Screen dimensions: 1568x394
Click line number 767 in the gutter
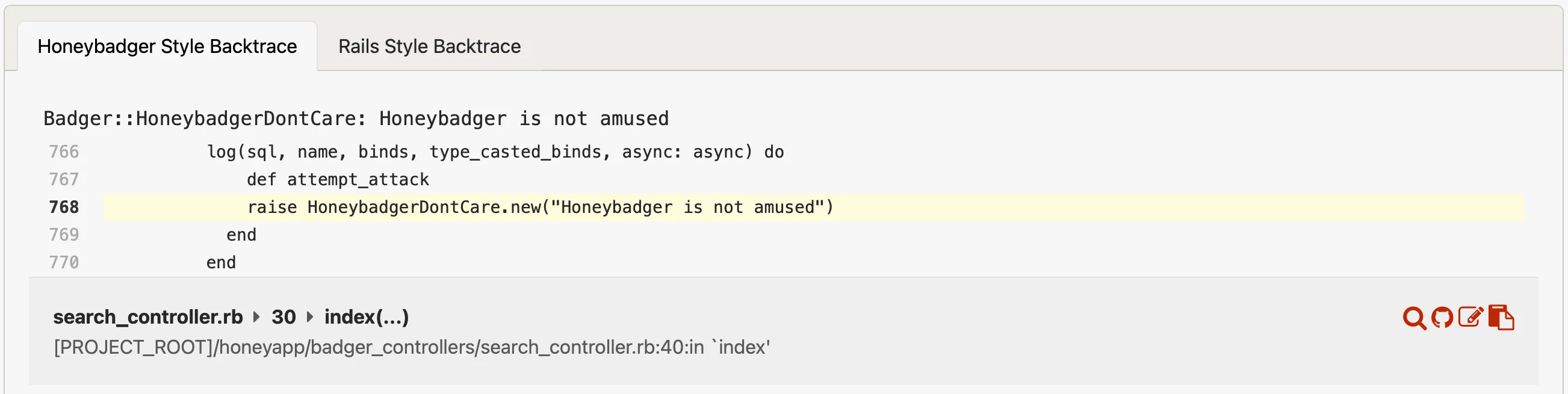click(64, 179)
